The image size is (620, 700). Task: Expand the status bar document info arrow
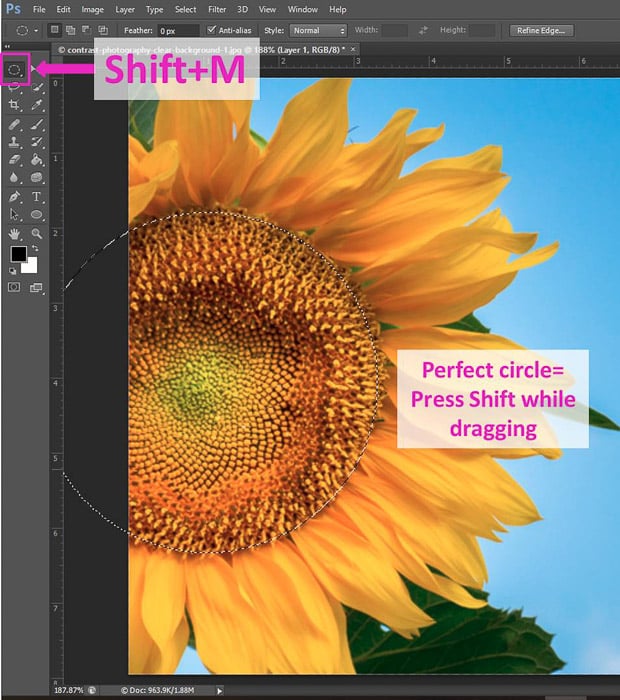pyautogui.click(x=219, y=691)
